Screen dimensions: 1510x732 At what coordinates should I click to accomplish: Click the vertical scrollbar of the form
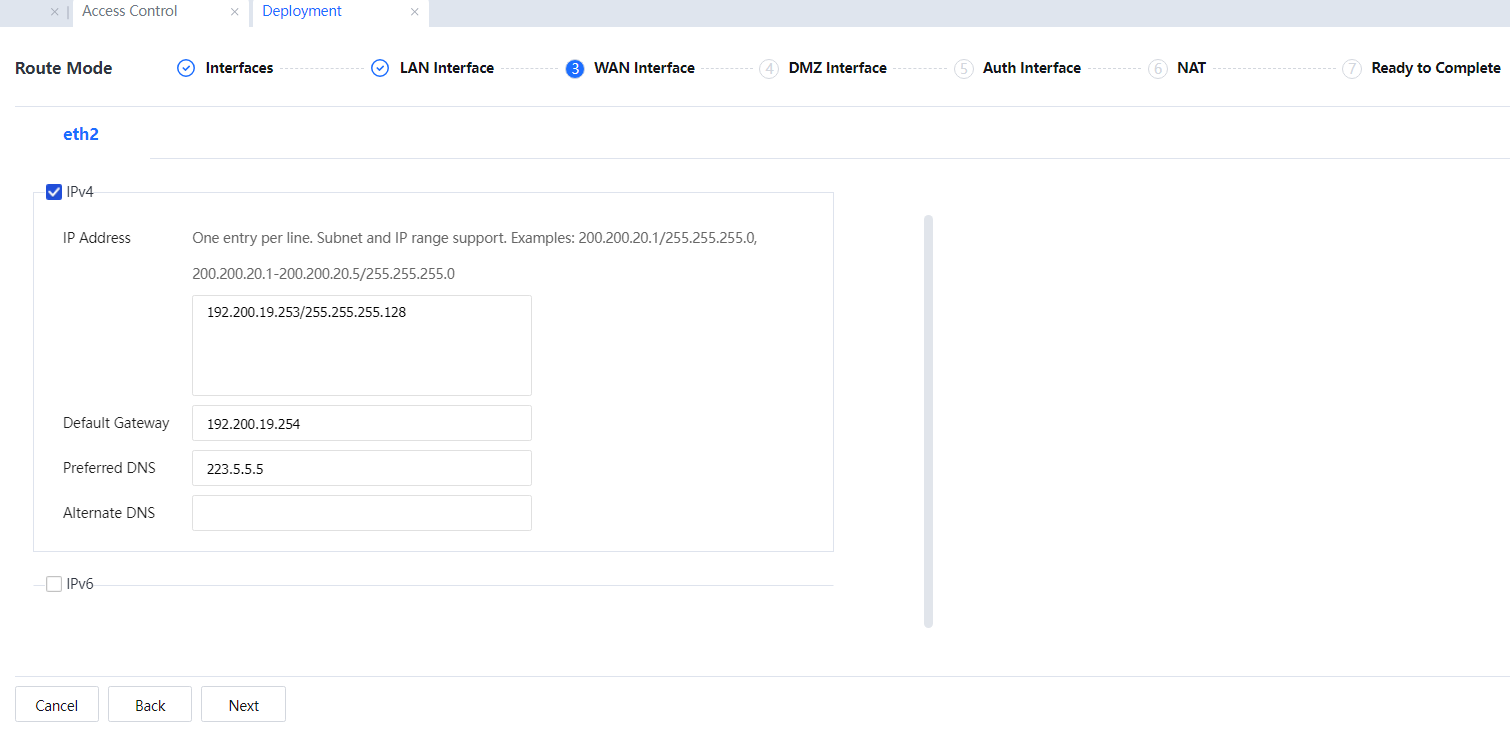(928, 420)
